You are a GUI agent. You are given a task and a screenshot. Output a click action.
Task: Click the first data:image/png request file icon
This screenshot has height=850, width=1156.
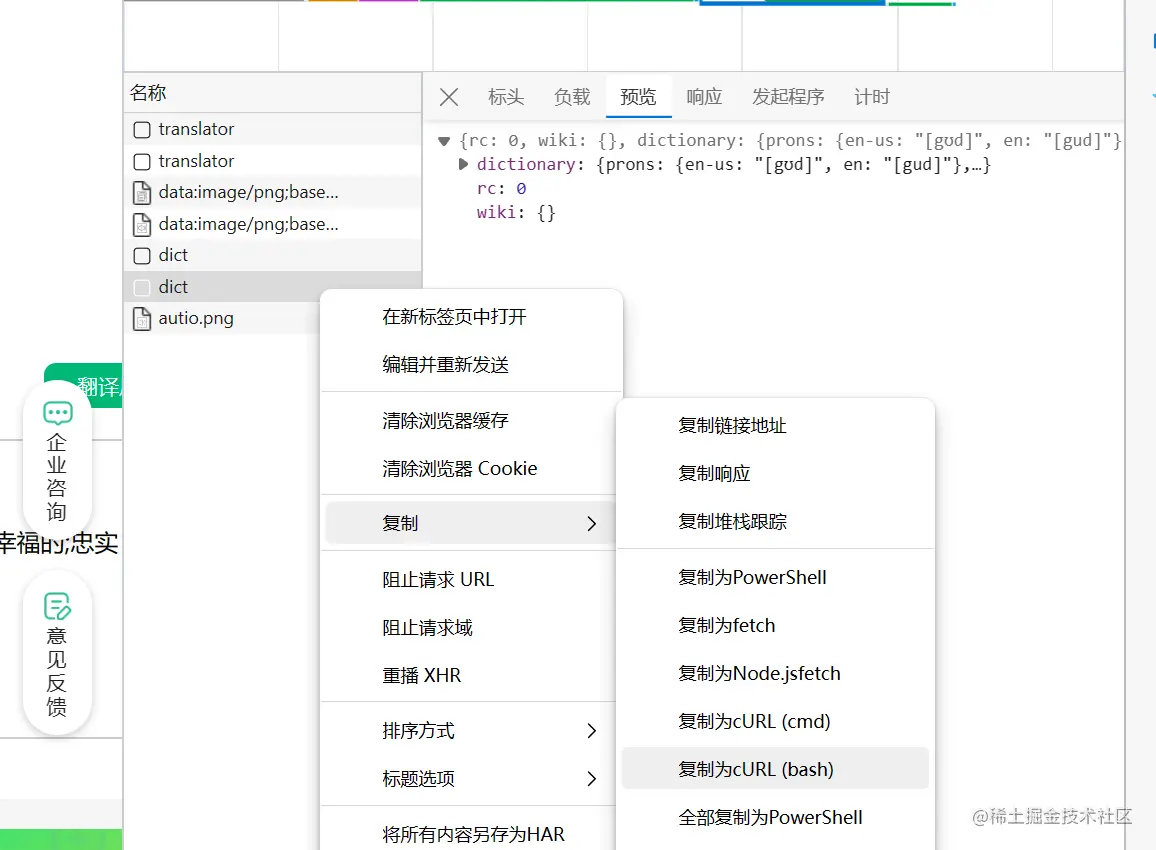click(x=142, y=192)
